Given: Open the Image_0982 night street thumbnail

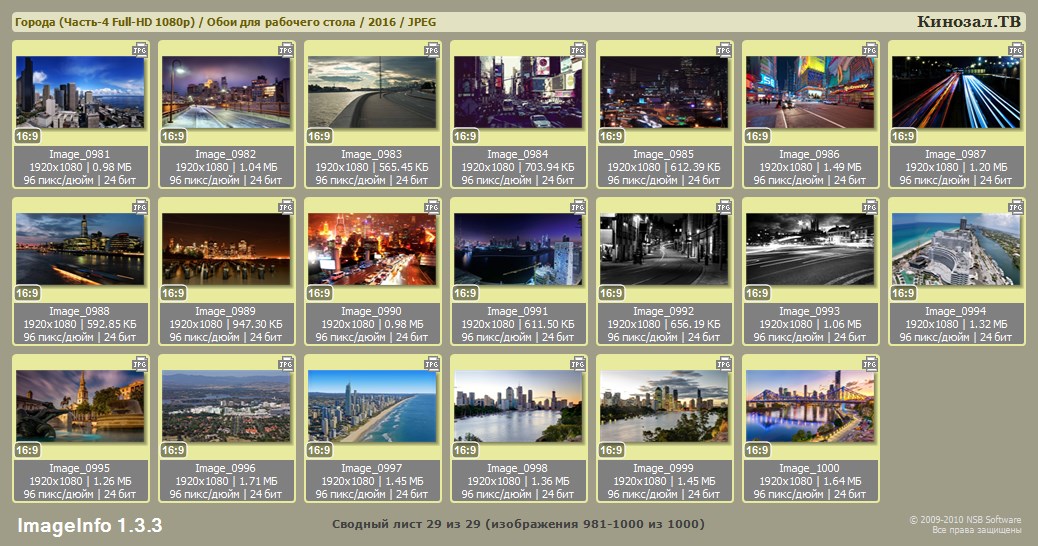Looking at the screenshot, I should (x=225, y=92).
